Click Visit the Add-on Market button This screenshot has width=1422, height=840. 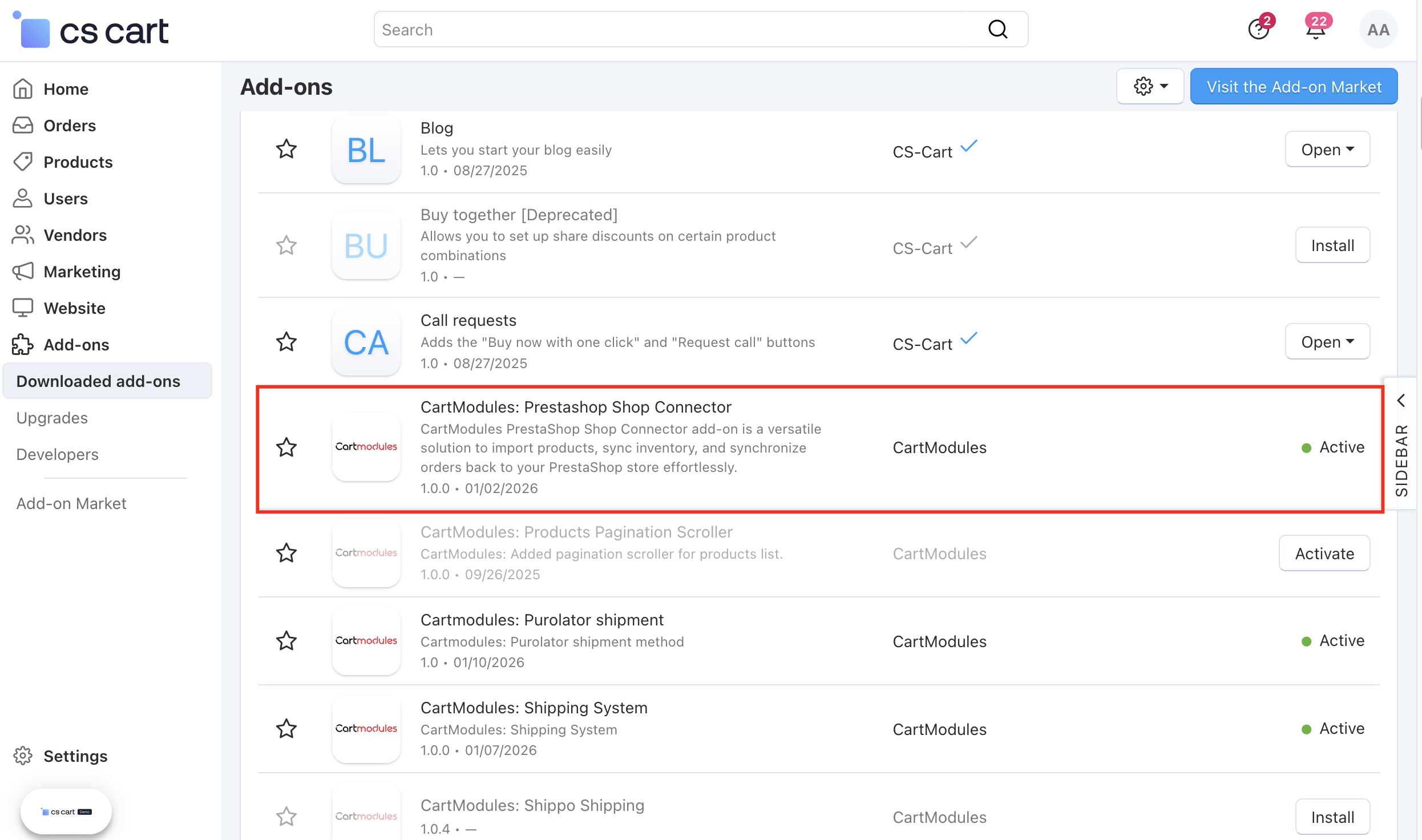tap(1294, 87)
